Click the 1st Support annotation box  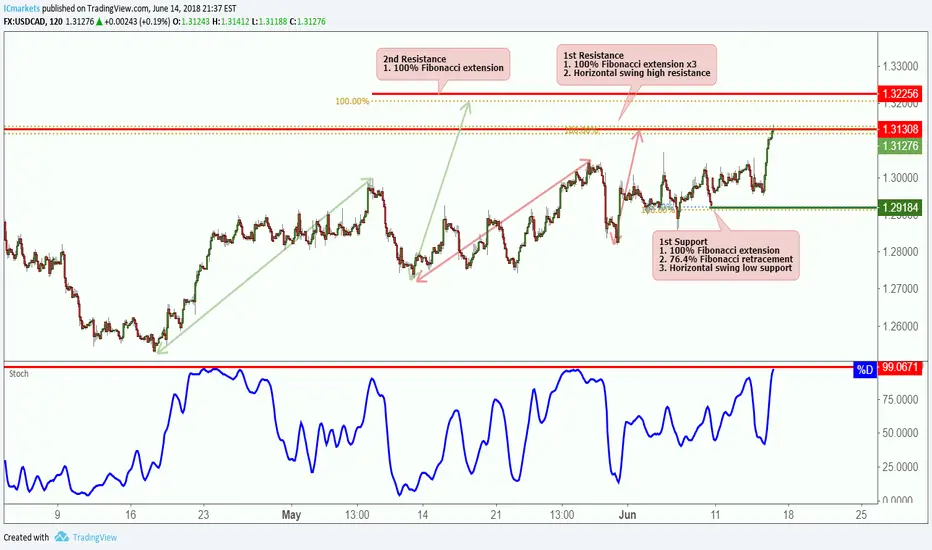click(x=726, y=255)
